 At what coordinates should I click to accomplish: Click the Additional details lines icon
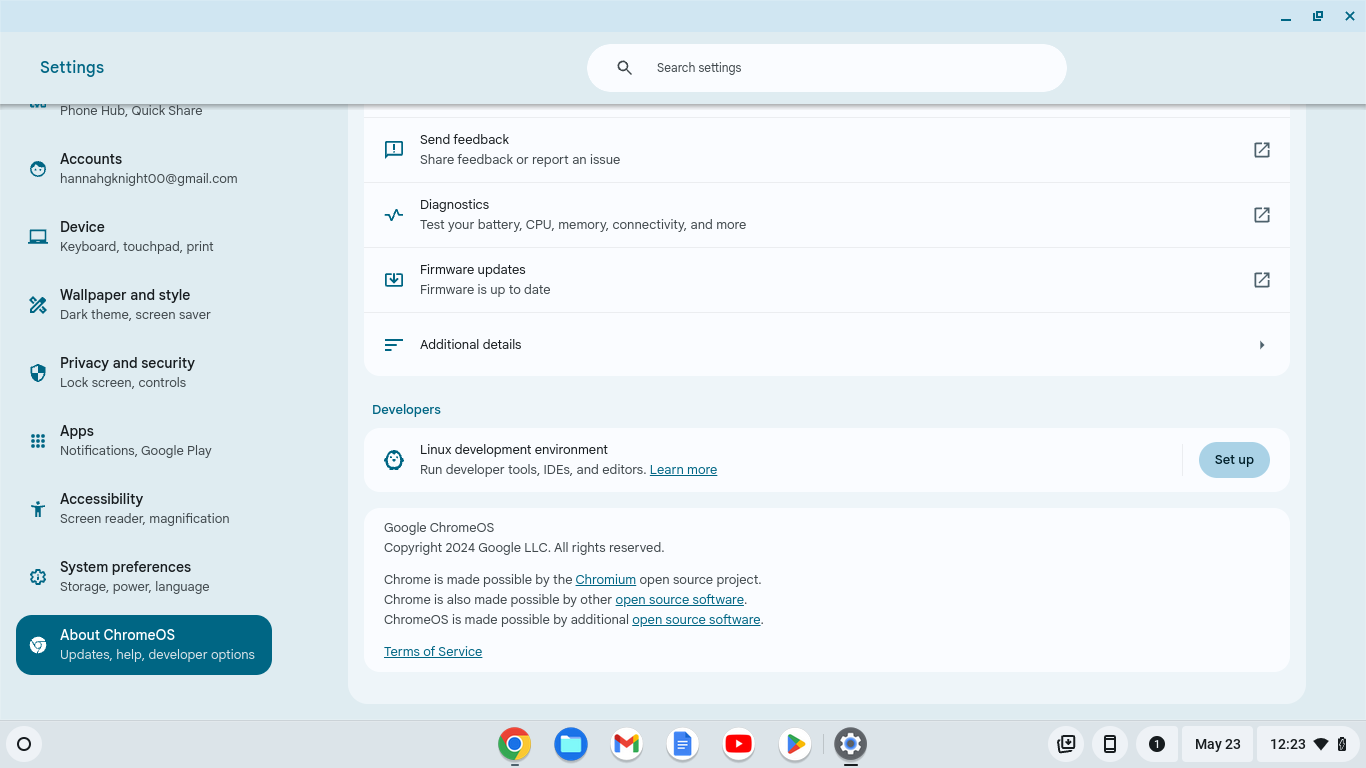[394, 345]
